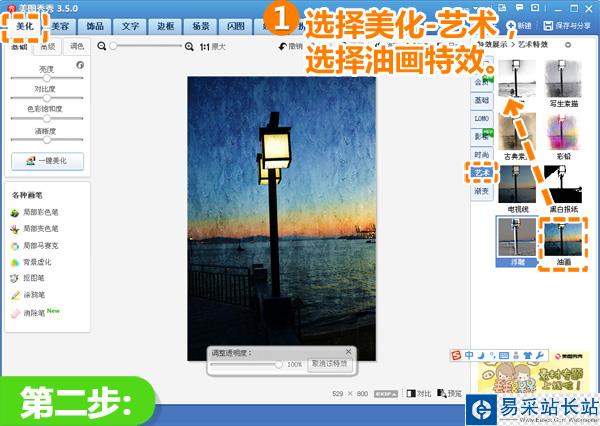Click the 新建 new image icon

pyautogui.click(x=511, y=26)
